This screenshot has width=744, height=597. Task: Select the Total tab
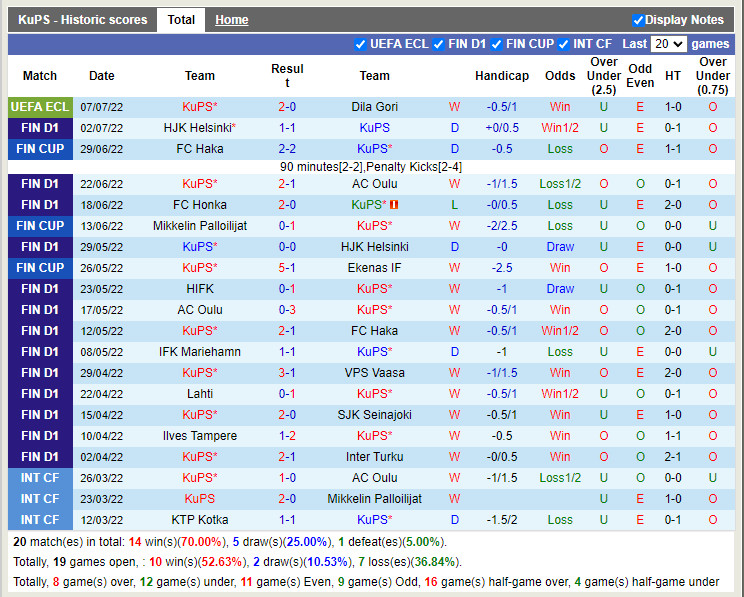pos(181,20)
